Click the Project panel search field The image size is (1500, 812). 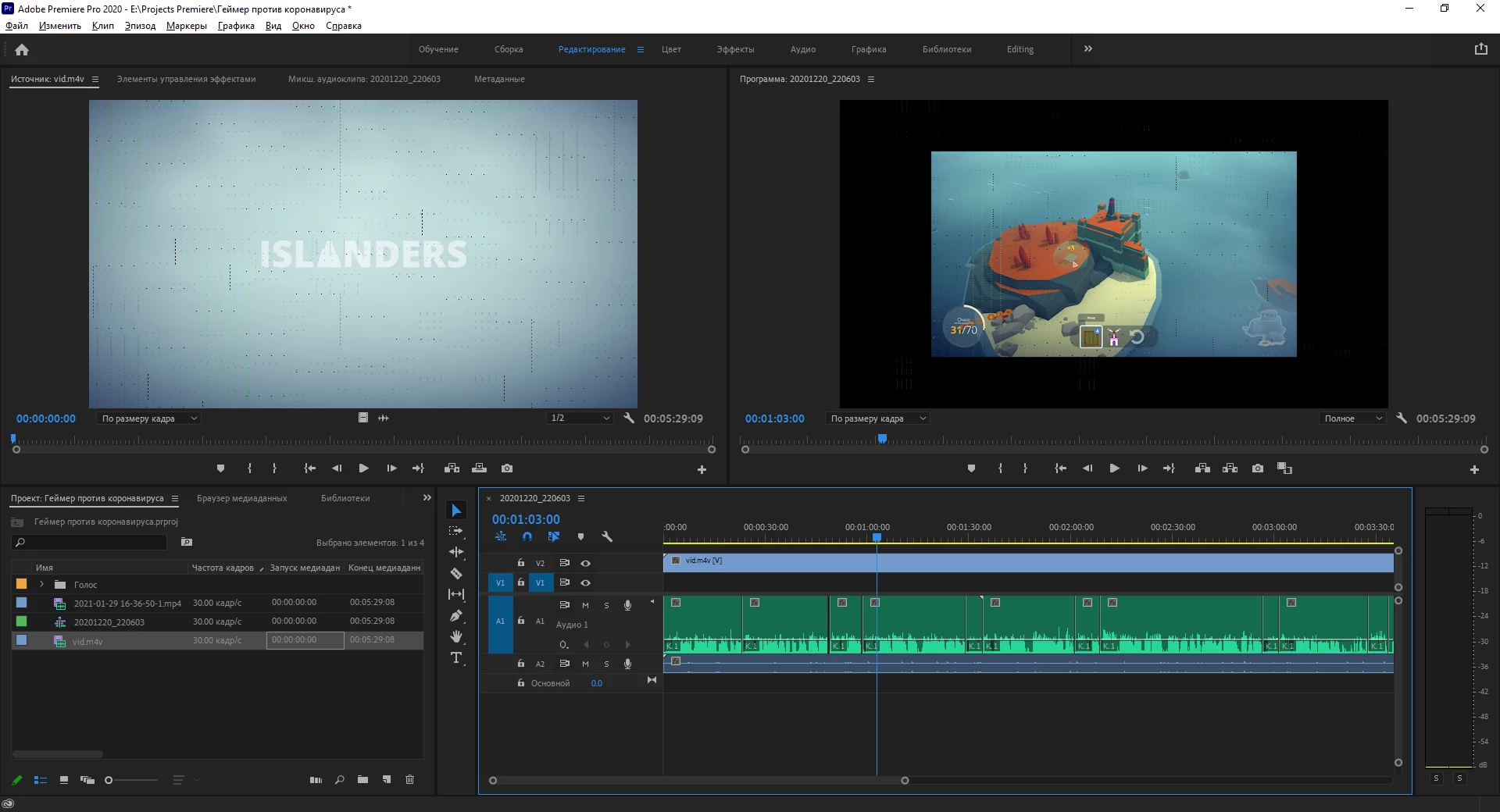90,542
